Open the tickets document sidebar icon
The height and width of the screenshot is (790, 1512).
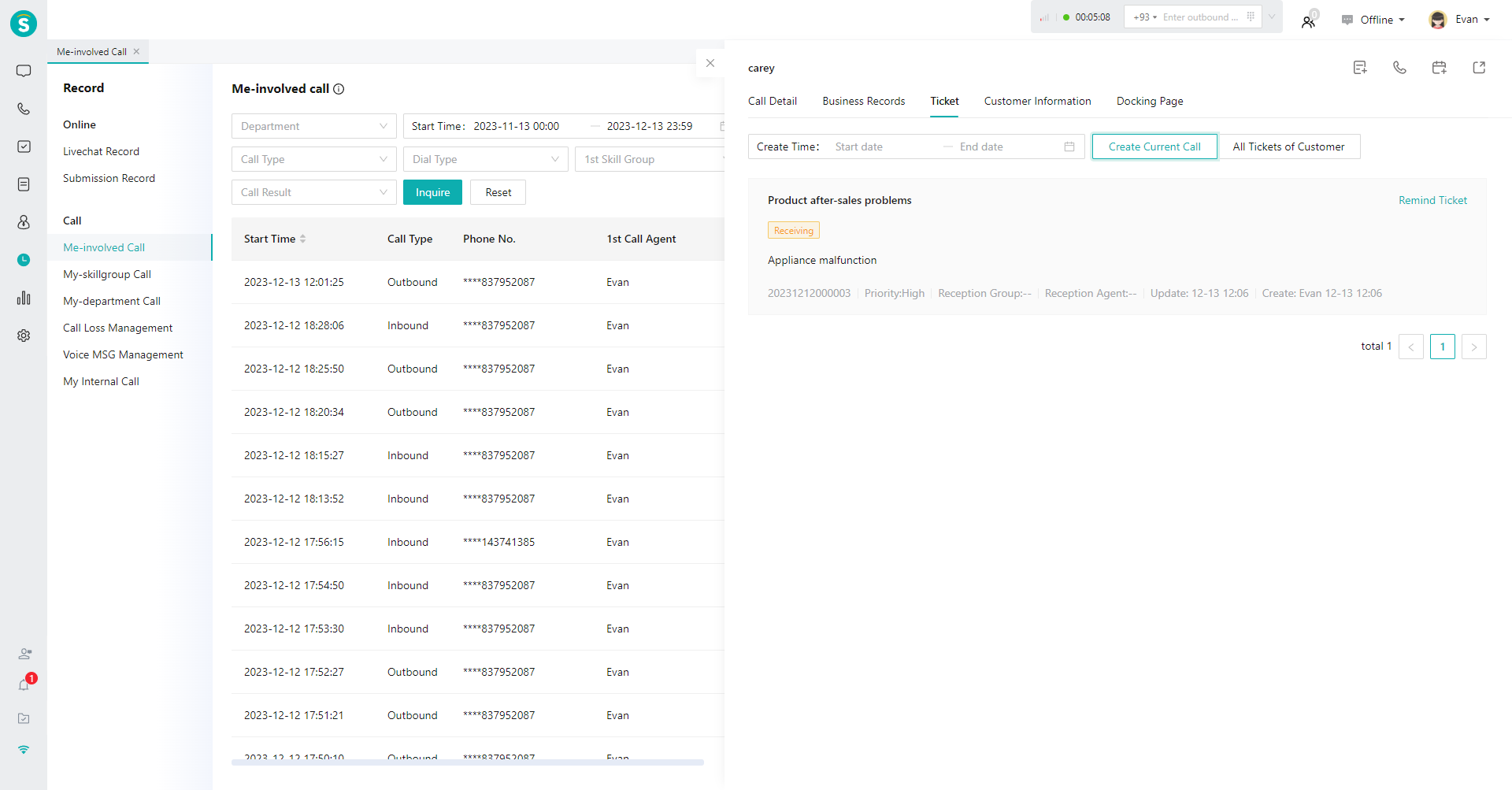(x=24, y=184)
